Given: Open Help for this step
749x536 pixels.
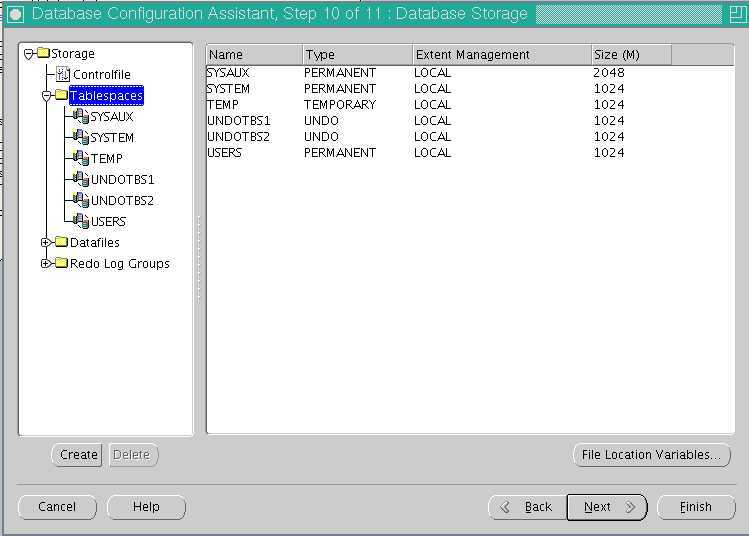Looking at the screenshot, I should [146, 506].
